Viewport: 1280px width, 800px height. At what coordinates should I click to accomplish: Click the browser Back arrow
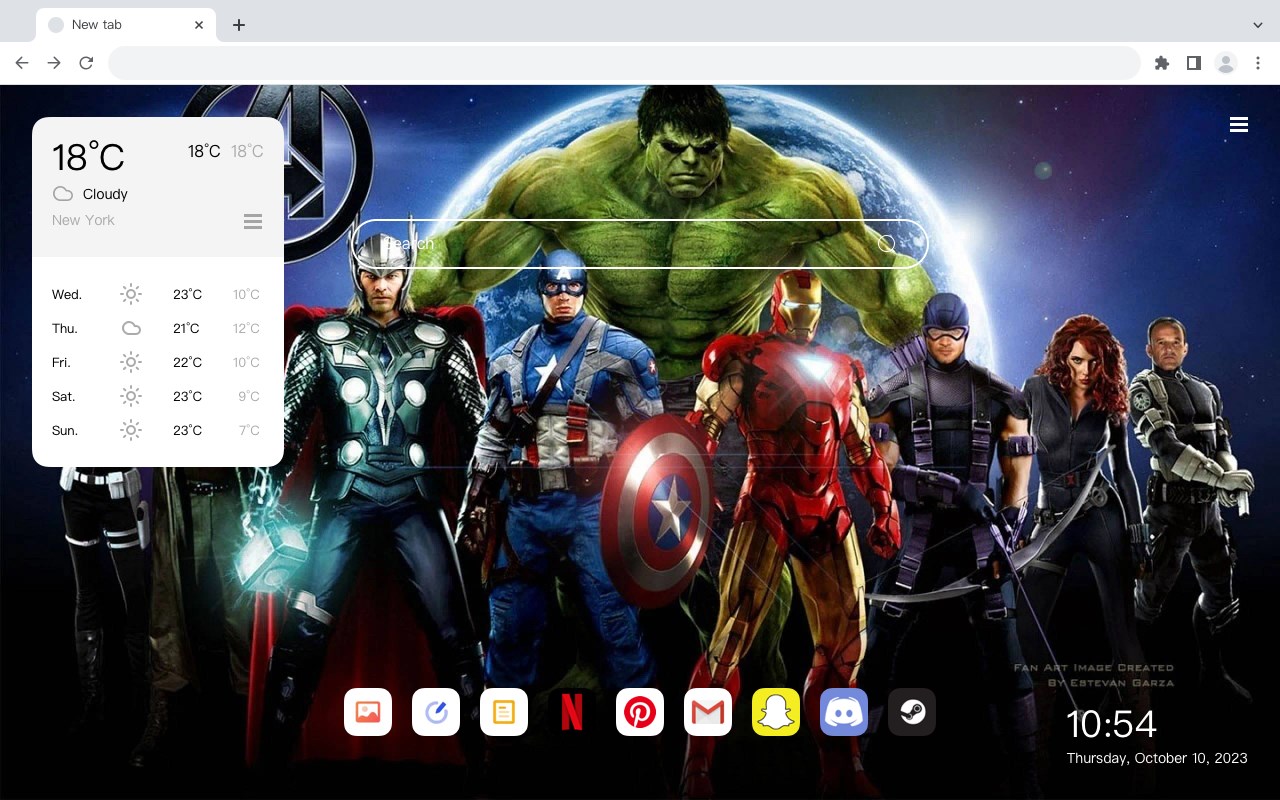pyautogui.click(x=22, y=63)
